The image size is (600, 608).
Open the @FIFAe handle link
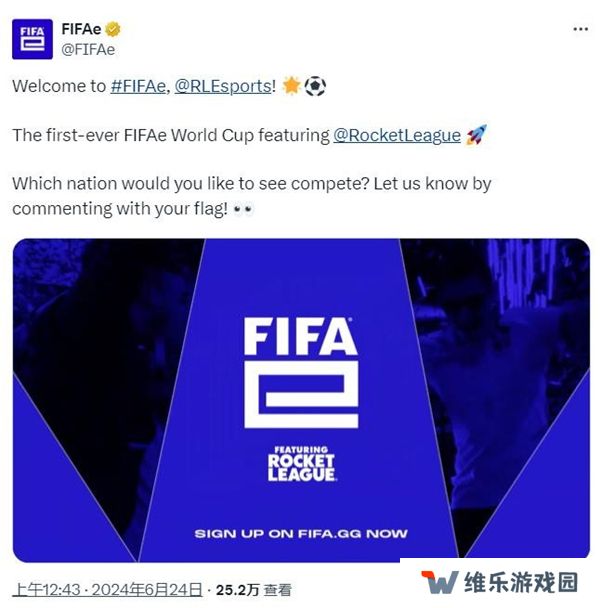coord(88,50)
